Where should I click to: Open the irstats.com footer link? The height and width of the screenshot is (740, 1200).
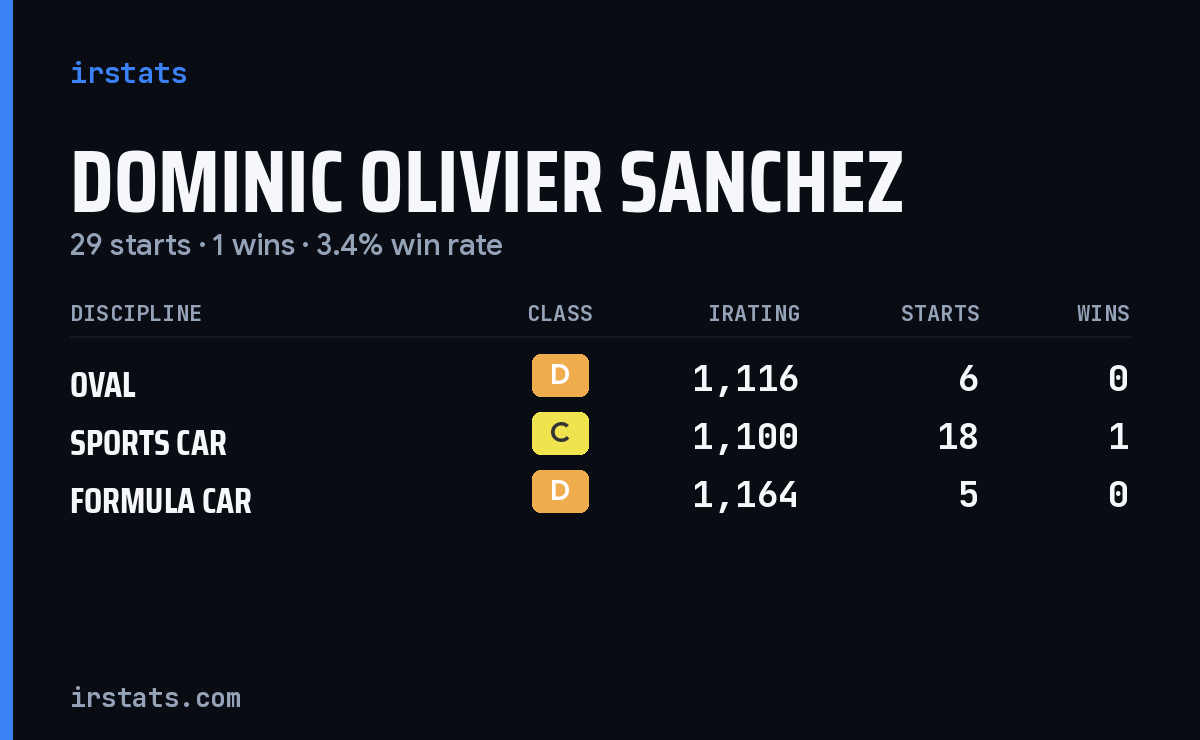(155, 697)
